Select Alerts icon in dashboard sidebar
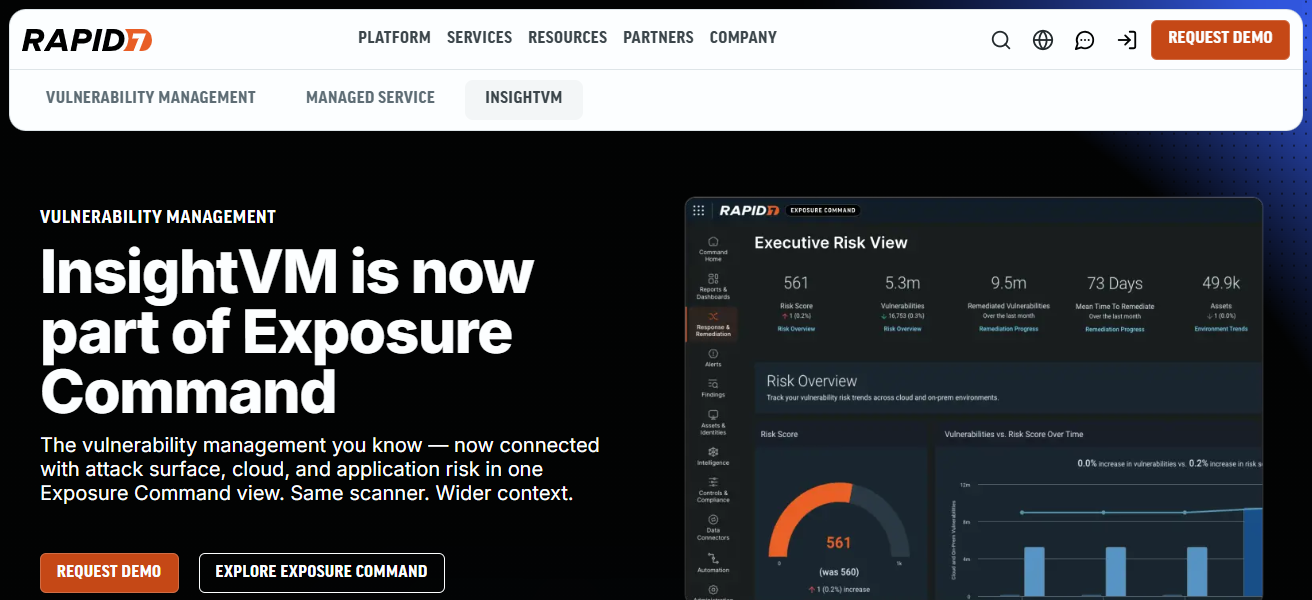This screenshot has width=1312, height=600. coord(713,358)
